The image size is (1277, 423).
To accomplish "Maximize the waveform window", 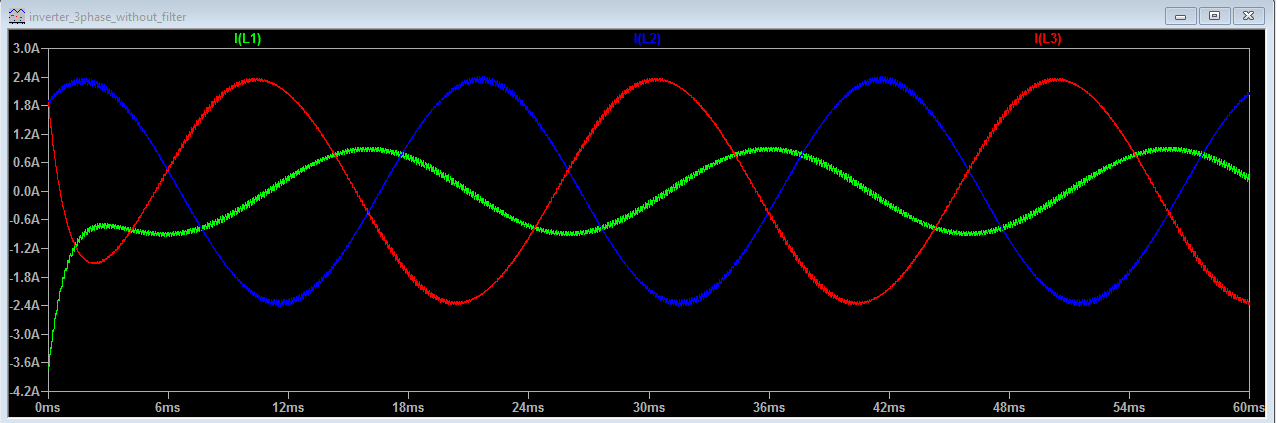I will click(x=1214, y=16).
